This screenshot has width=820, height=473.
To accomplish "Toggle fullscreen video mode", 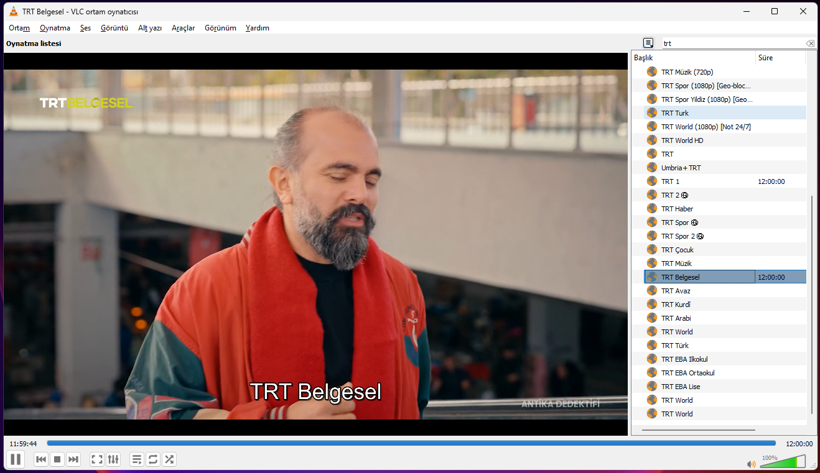I will pyautogui.click(x=97, y=459).
